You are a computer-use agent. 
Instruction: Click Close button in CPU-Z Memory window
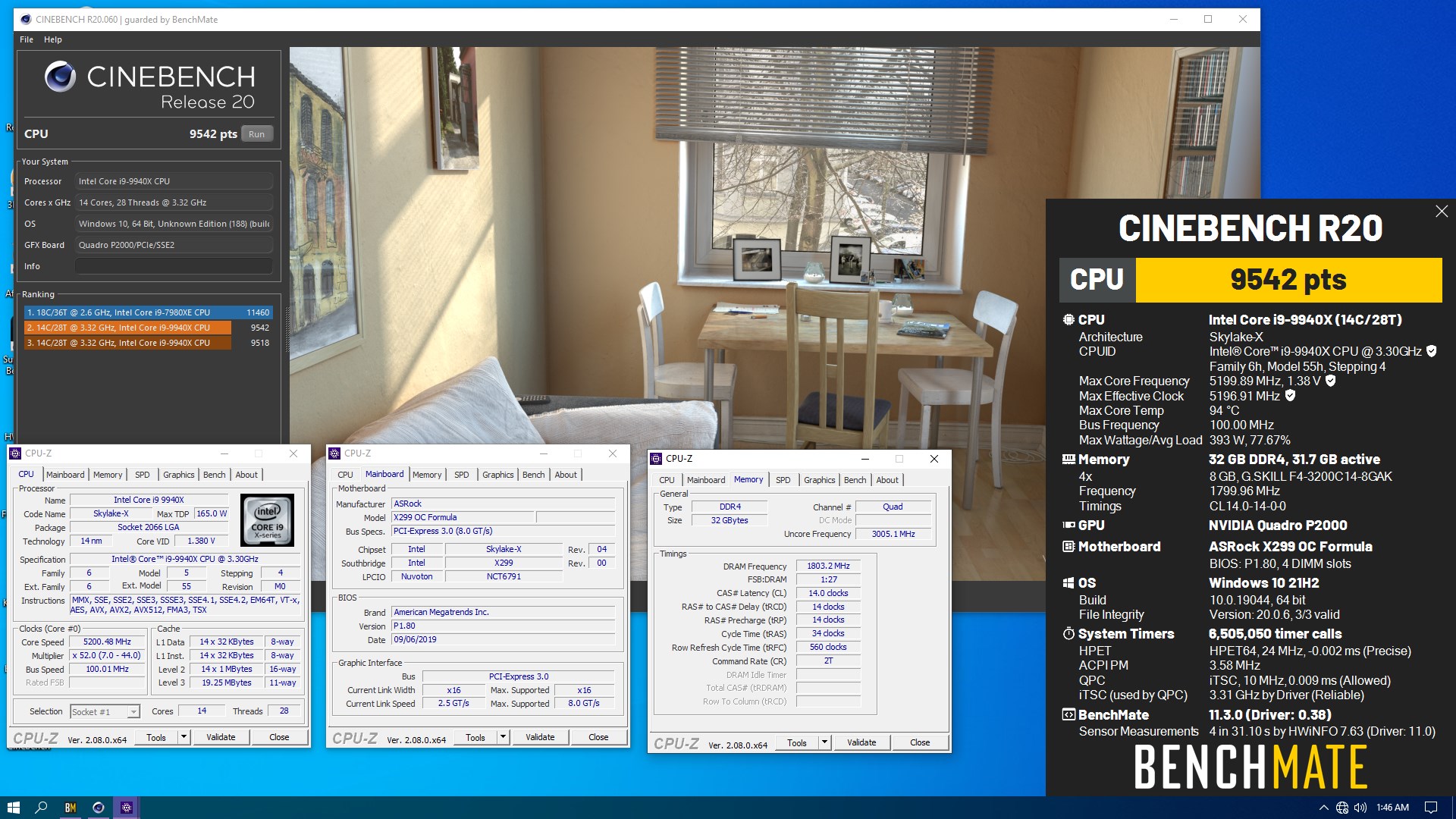pyautogui.click(x=920, y=742)
